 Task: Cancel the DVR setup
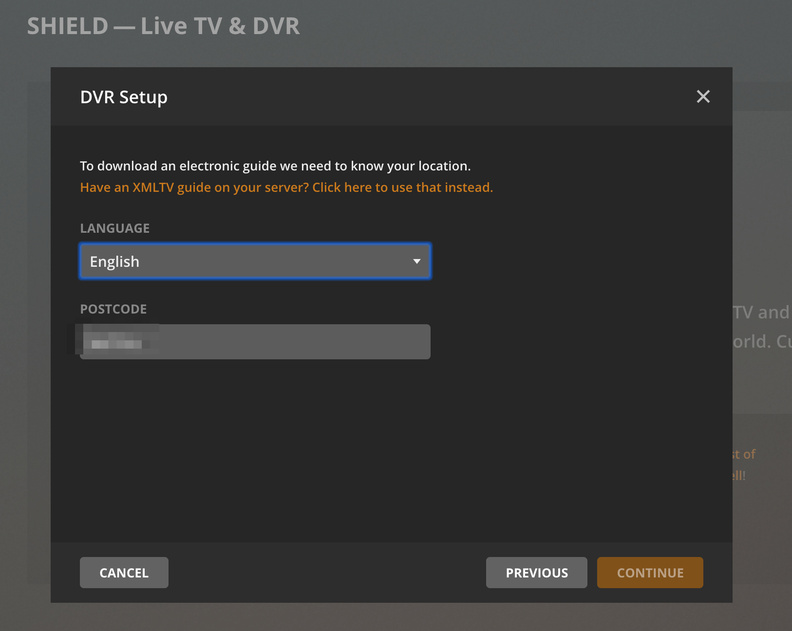pos(124,572)
